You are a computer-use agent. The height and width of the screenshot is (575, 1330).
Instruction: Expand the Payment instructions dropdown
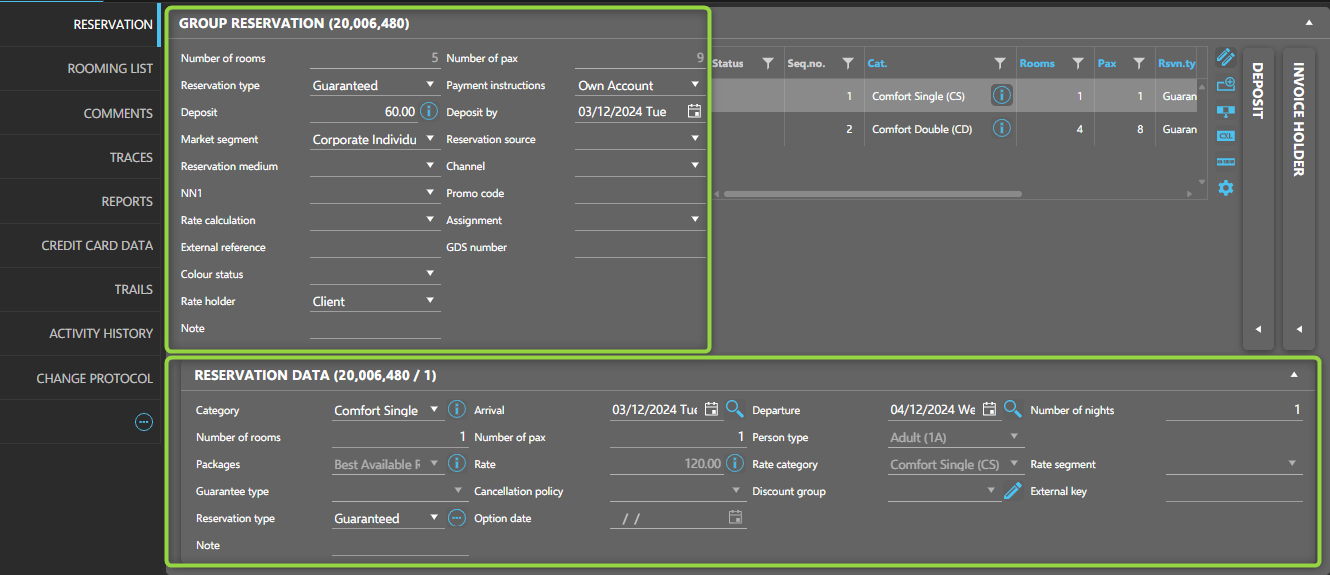tap(695, 85)
